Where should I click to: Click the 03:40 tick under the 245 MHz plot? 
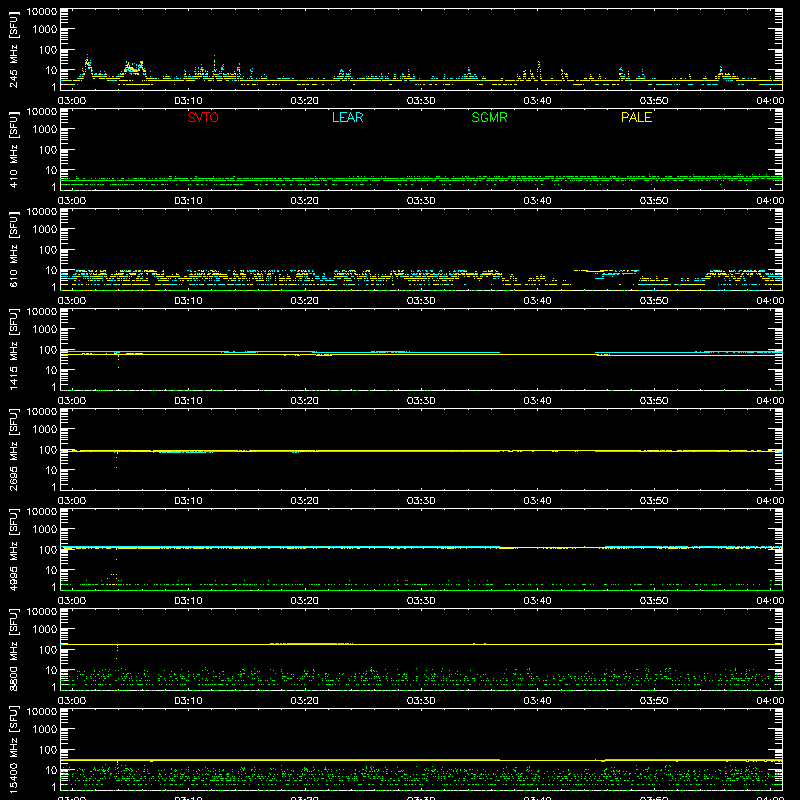(x=537, y=101)
